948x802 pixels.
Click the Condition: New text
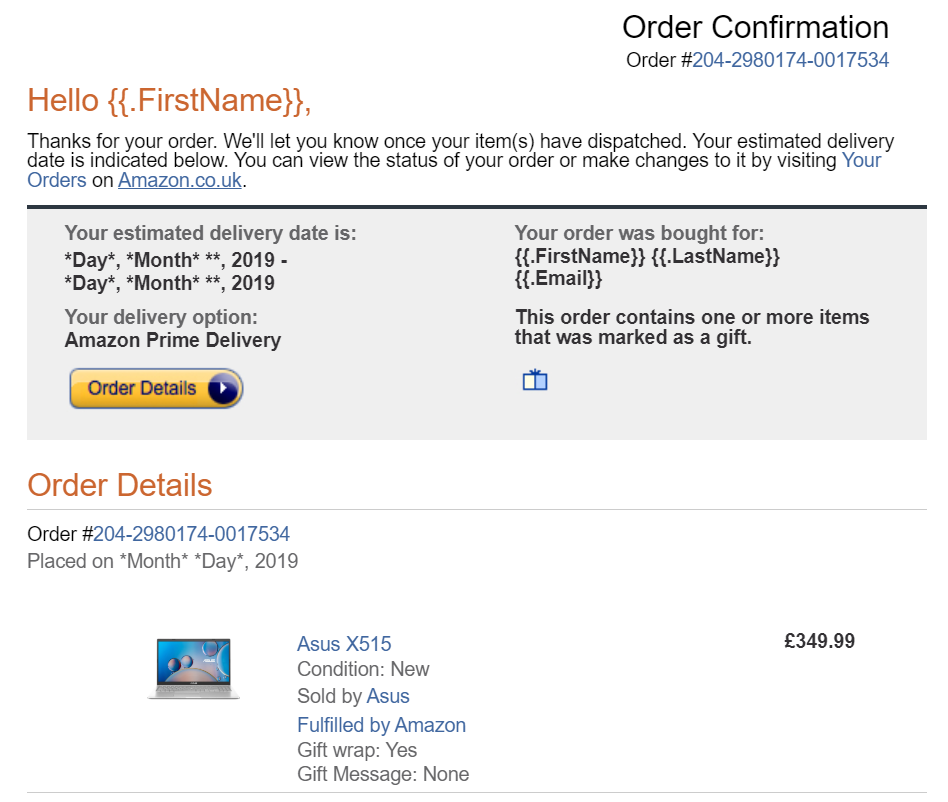coord(363,669)
